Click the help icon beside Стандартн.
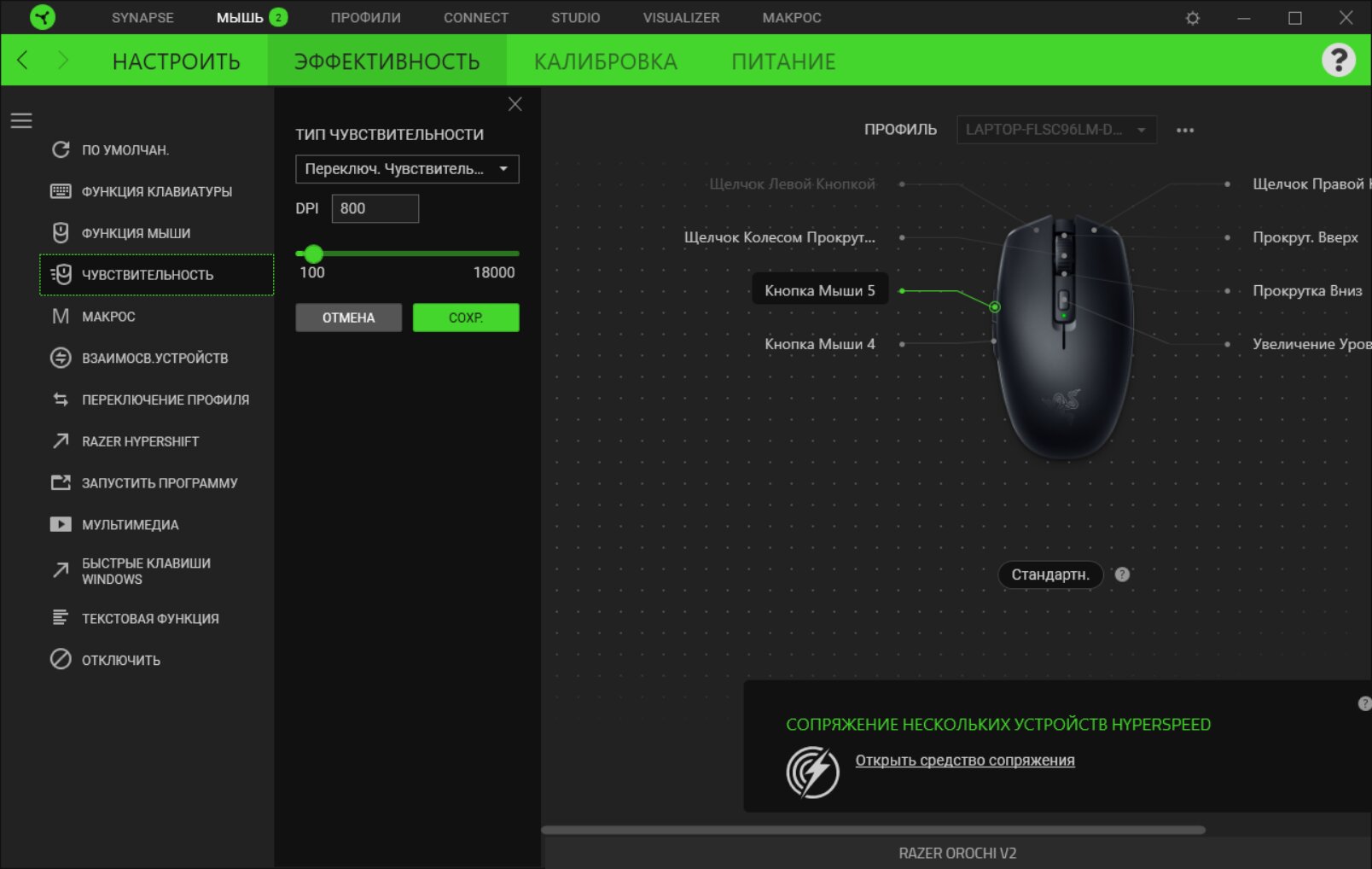Viewport: 1372px width, 869px height. pyautogui.click(x=1122, y=574)
